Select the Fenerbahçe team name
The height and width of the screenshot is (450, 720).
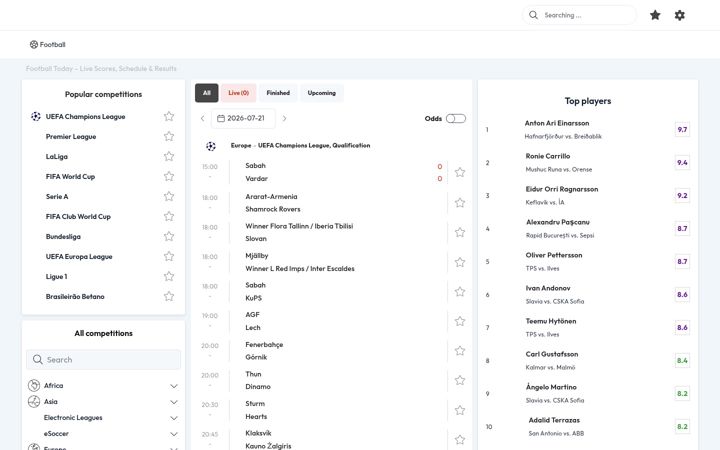tap(264, 344)
